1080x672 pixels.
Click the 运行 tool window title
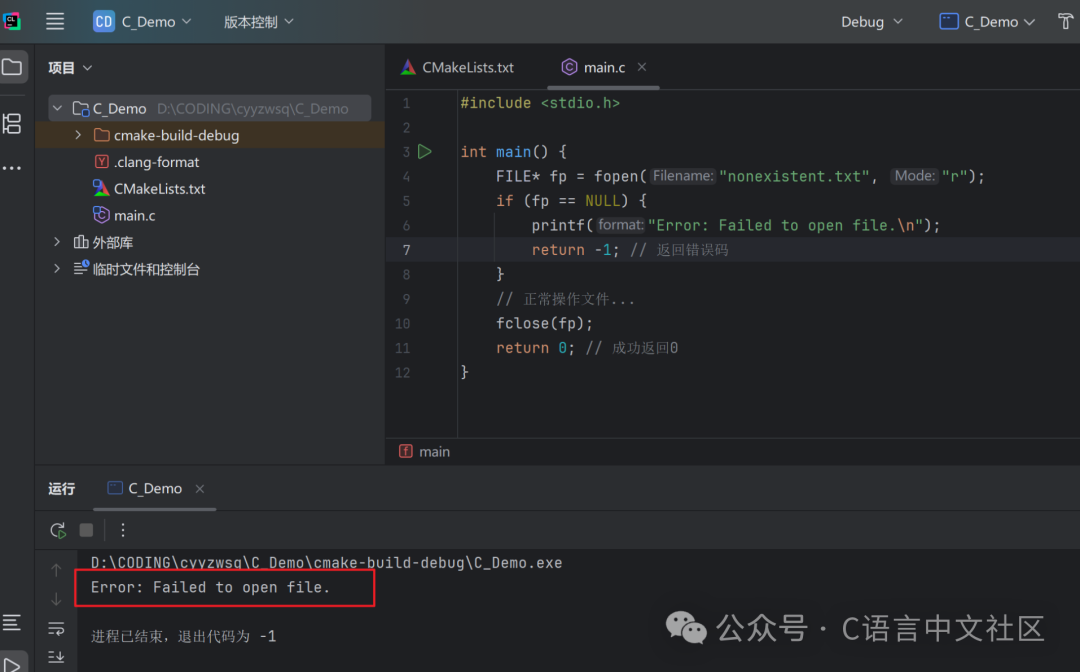(x=61, y=489)
